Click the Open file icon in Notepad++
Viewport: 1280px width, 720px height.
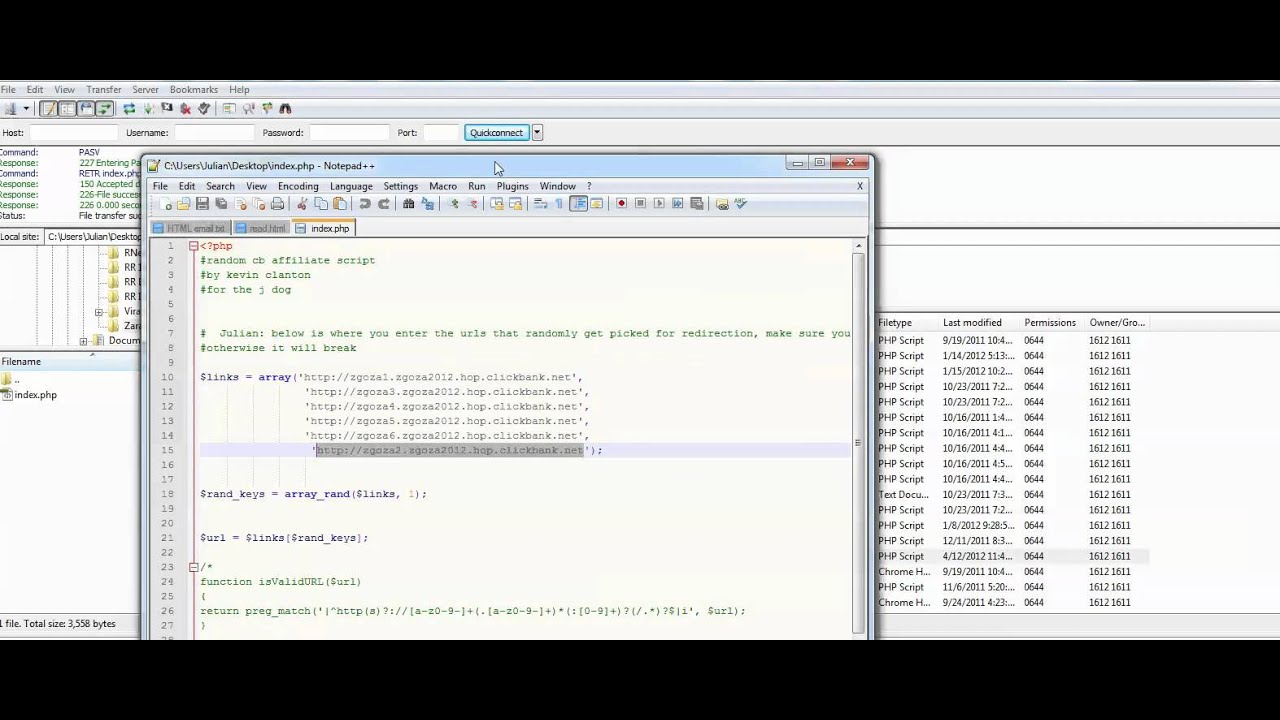183,204
